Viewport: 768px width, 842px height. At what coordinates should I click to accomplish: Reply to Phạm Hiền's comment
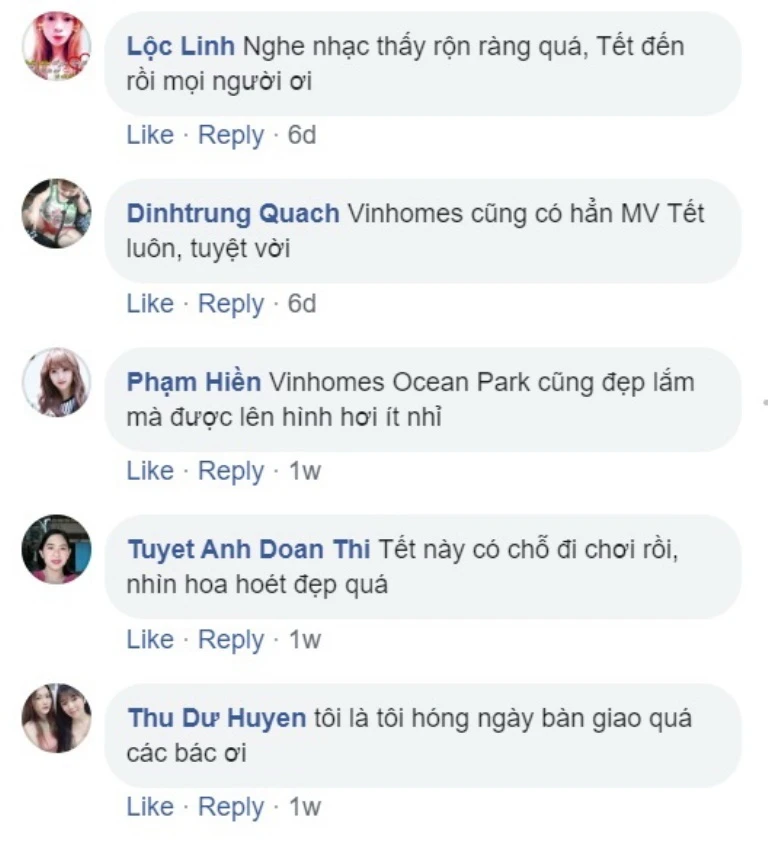pos(231,471)
